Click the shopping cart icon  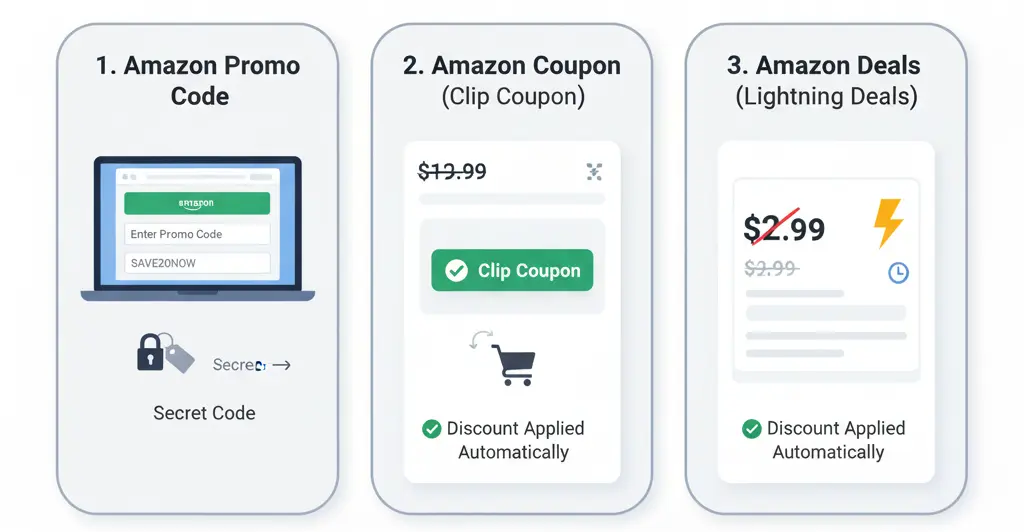513,365
